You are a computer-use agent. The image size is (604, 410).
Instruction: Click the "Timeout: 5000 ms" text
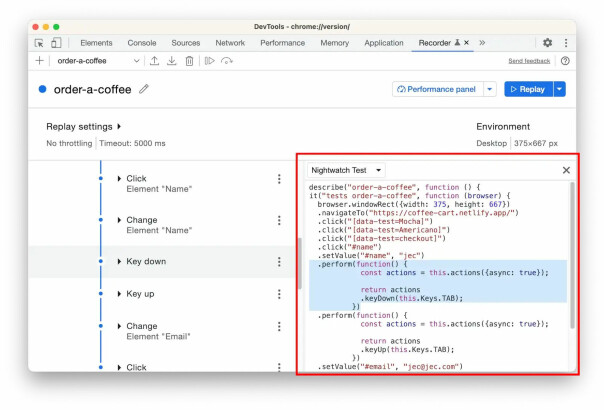132,143
